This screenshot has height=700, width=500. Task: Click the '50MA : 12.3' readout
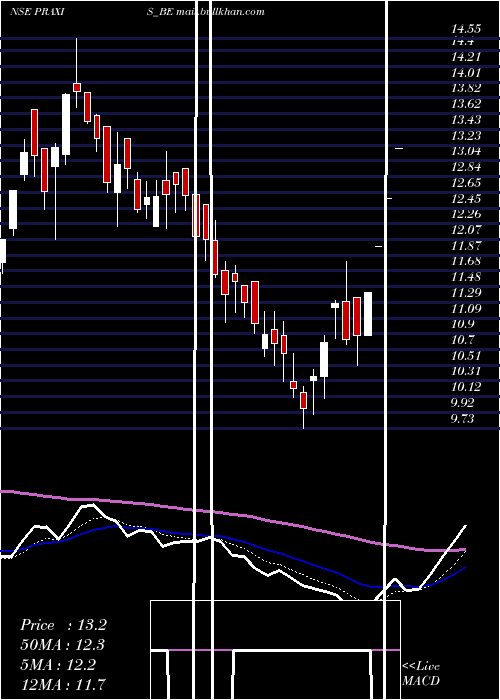click(63, 645)
